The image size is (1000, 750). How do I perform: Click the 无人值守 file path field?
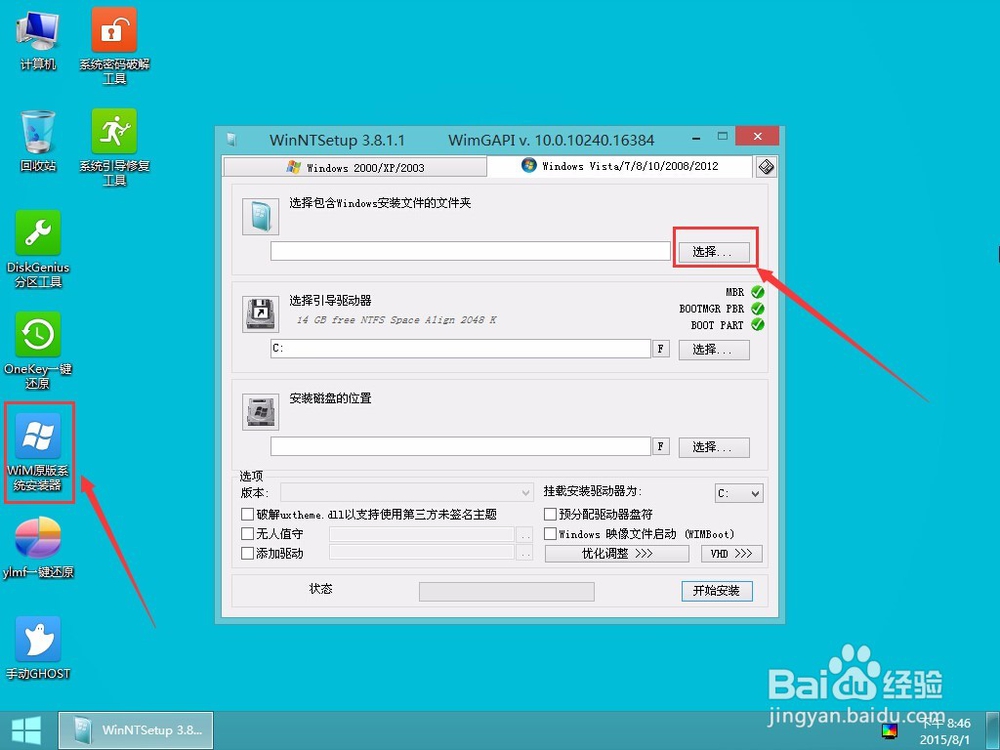(422, 534)
